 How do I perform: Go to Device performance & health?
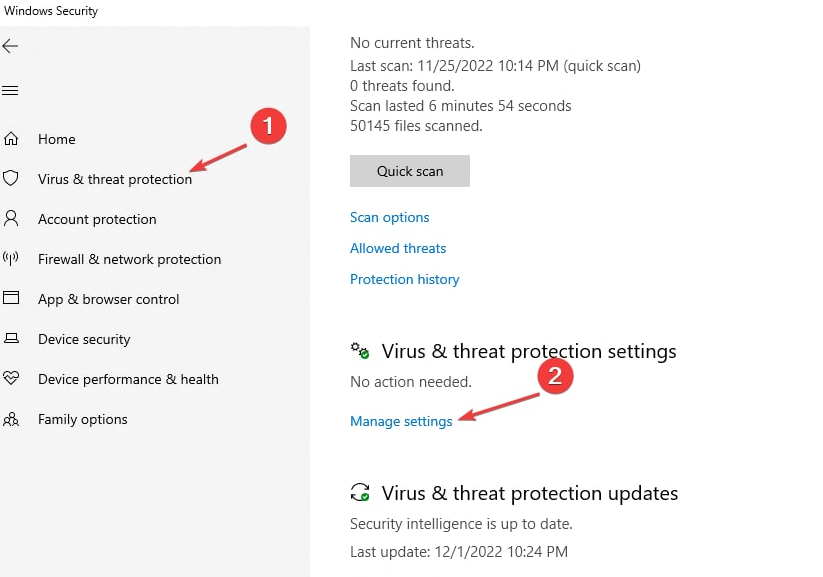[x=128, y=379]
